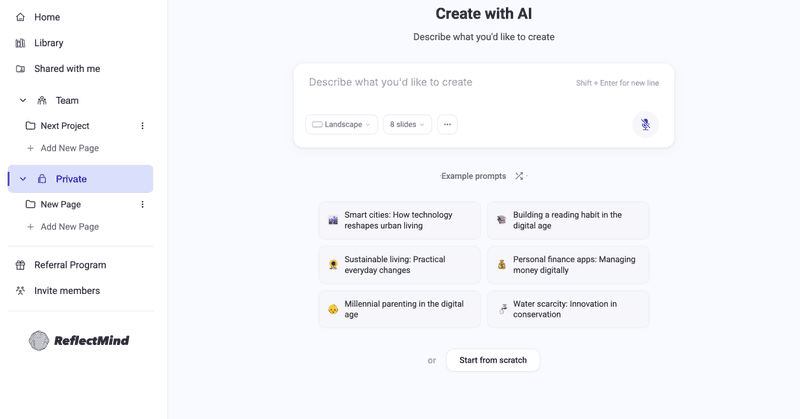Open the Next Project folder

coord(65,126)
